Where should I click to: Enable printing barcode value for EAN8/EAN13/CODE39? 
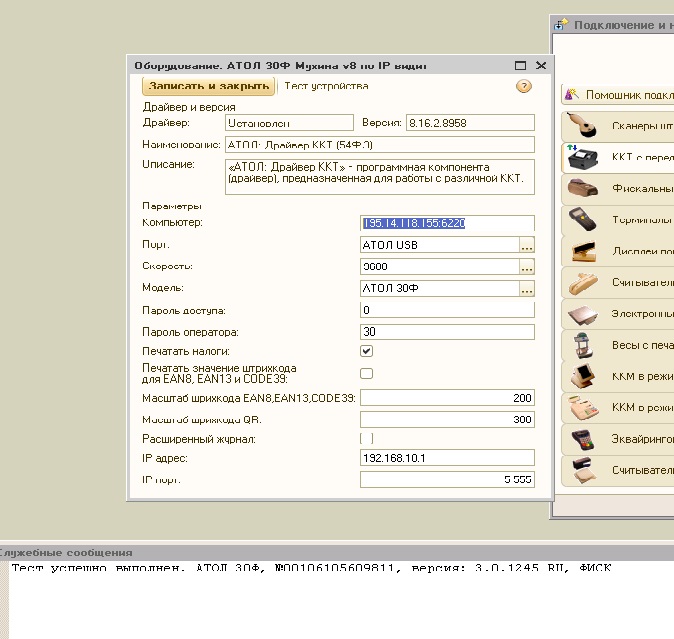pyautogui.click(x=366, y=373)
